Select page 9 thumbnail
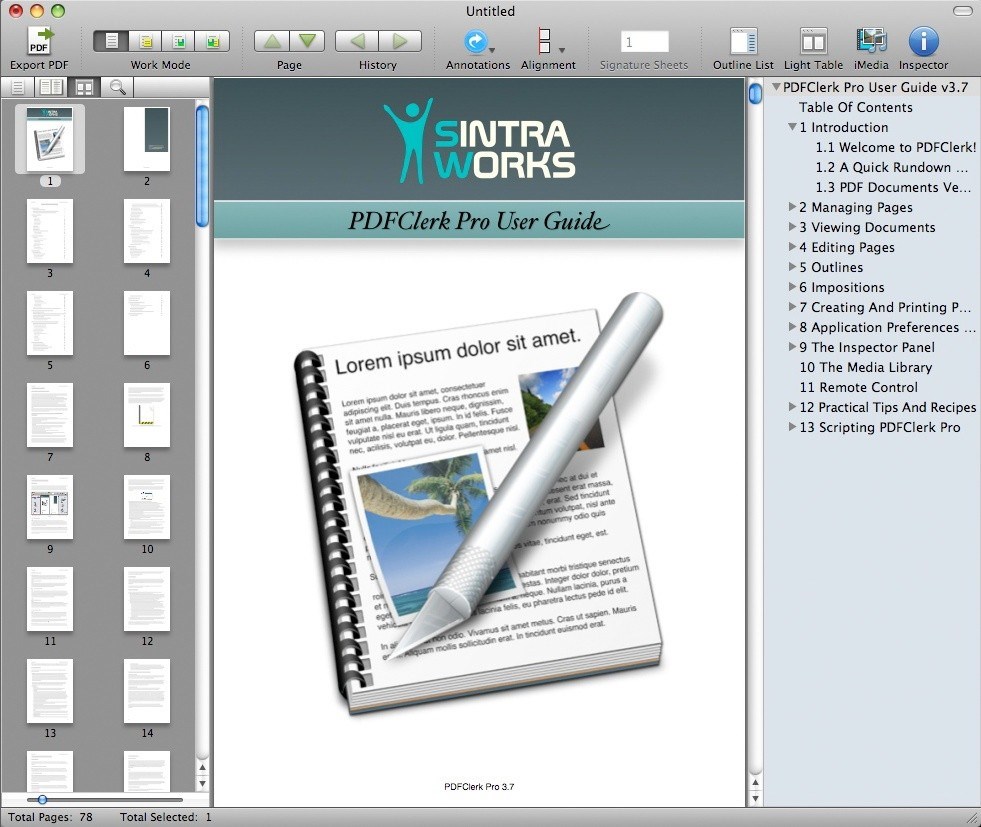 pyautogui.click(x=49, y=507)
